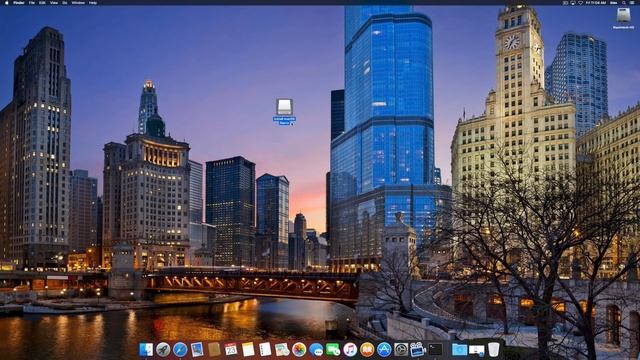
Task: Open the Apple menu
Action: coord(6,2)
